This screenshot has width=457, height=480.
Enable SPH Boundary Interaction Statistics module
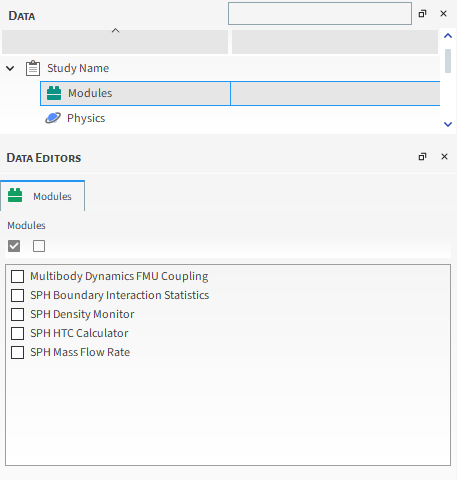pyautogui.click(x=17, y=295)
